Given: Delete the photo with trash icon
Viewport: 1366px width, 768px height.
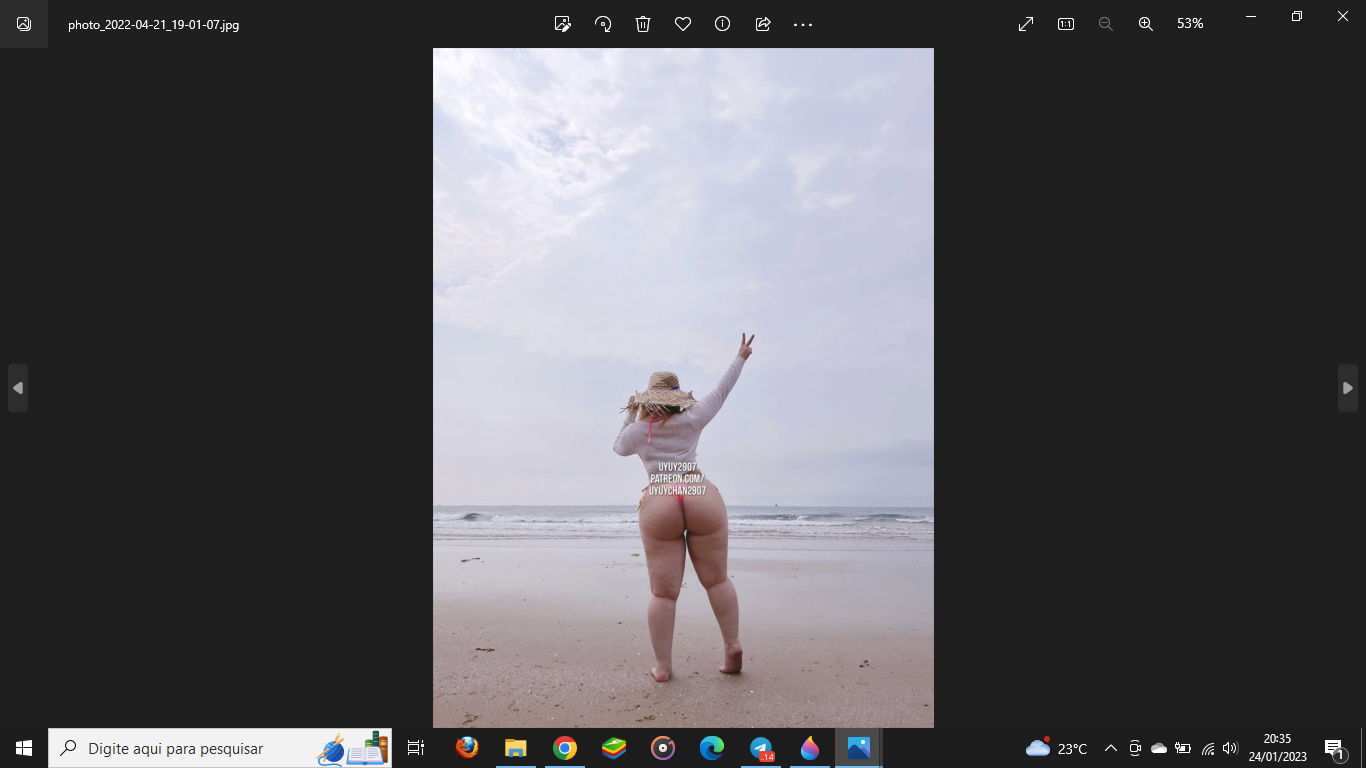Looking at the screenshot, I should [x=643, y=24].
